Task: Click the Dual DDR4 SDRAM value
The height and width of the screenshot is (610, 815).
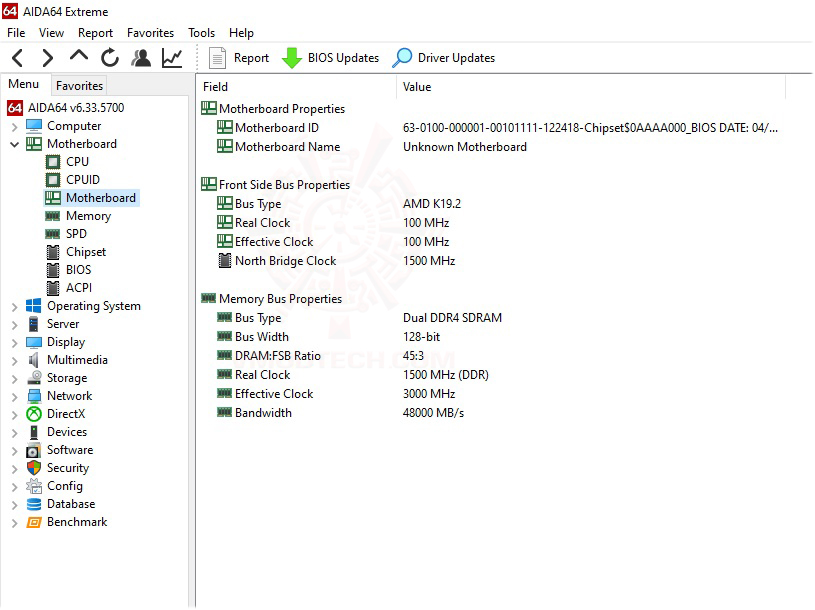Action: [452, 318]
